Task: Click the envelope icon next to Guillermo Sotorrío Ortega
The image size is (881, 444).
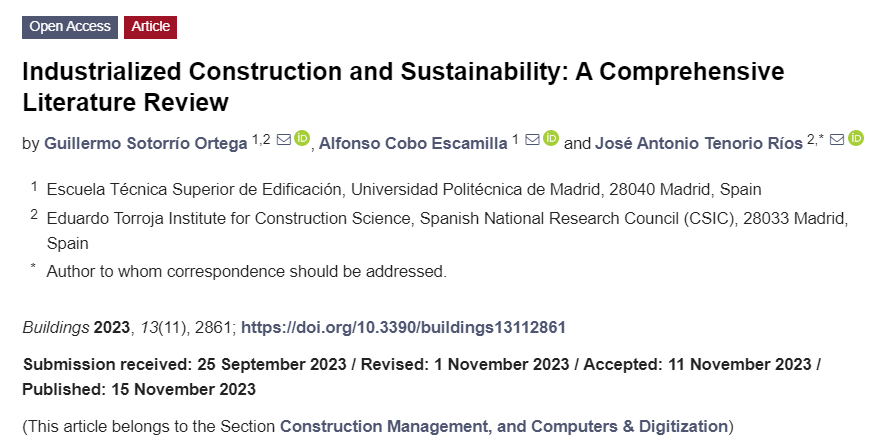Action: [284, 139]
